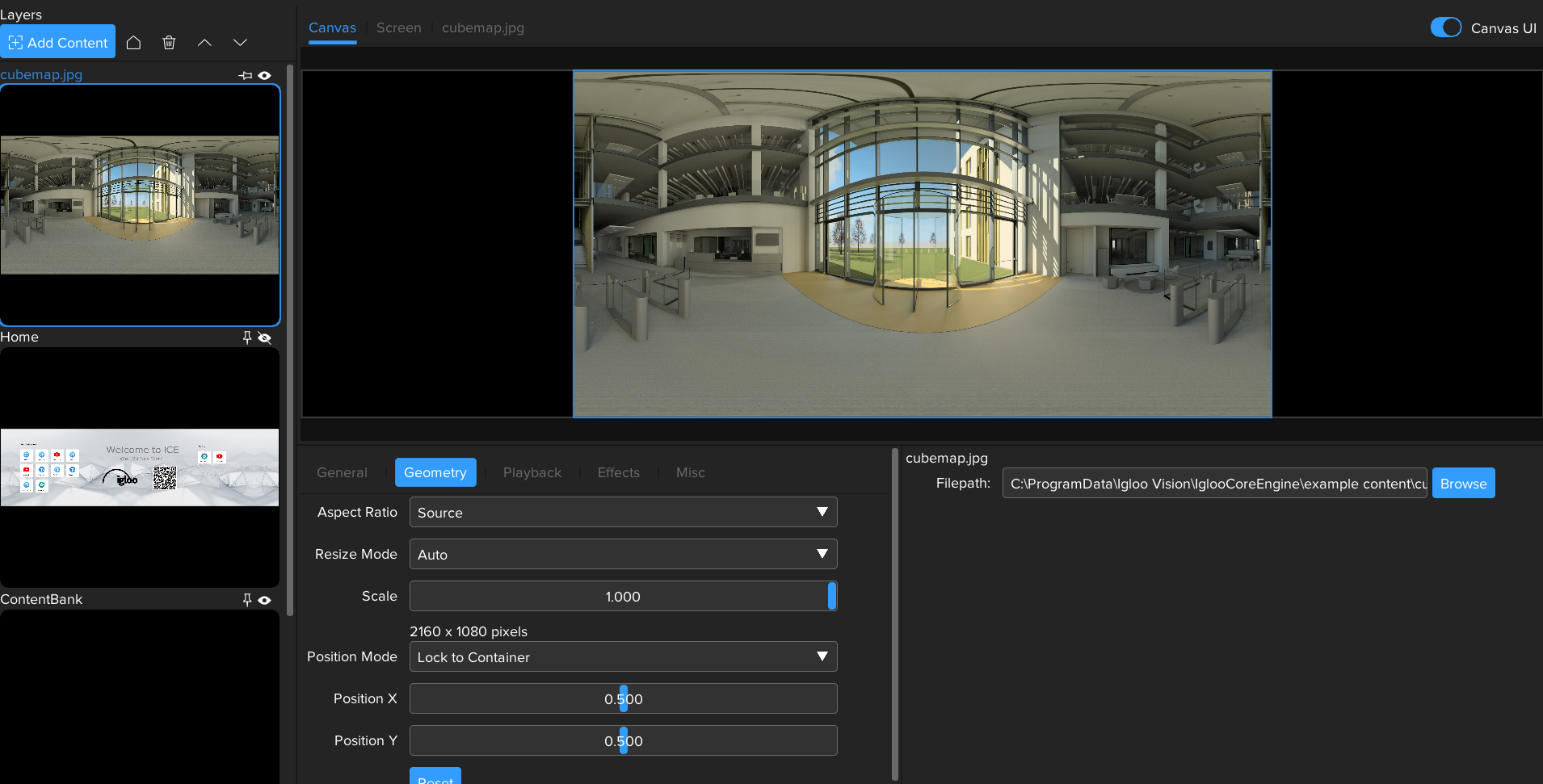Select the Home layer thumbnail
This screenshot has width=1543, height=784.
140,467
